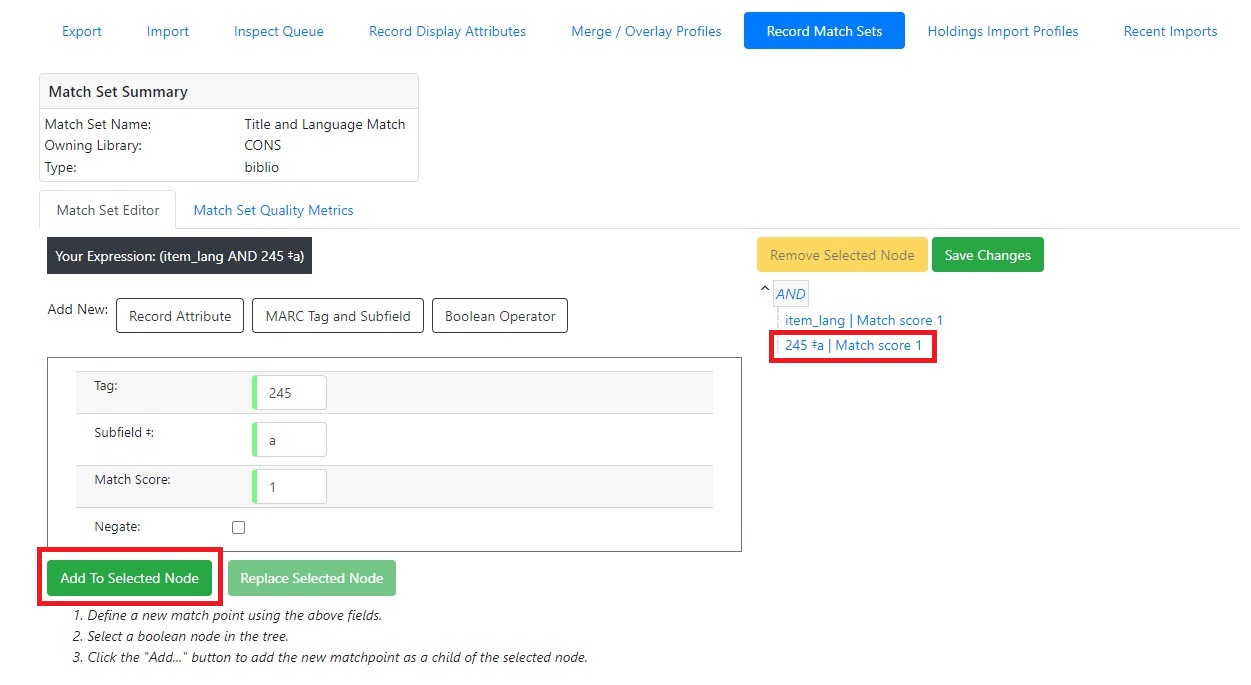Viewport: 1251px width, 685px height.
Task: Select item_lang node in tree
Action: coord(864,320)
